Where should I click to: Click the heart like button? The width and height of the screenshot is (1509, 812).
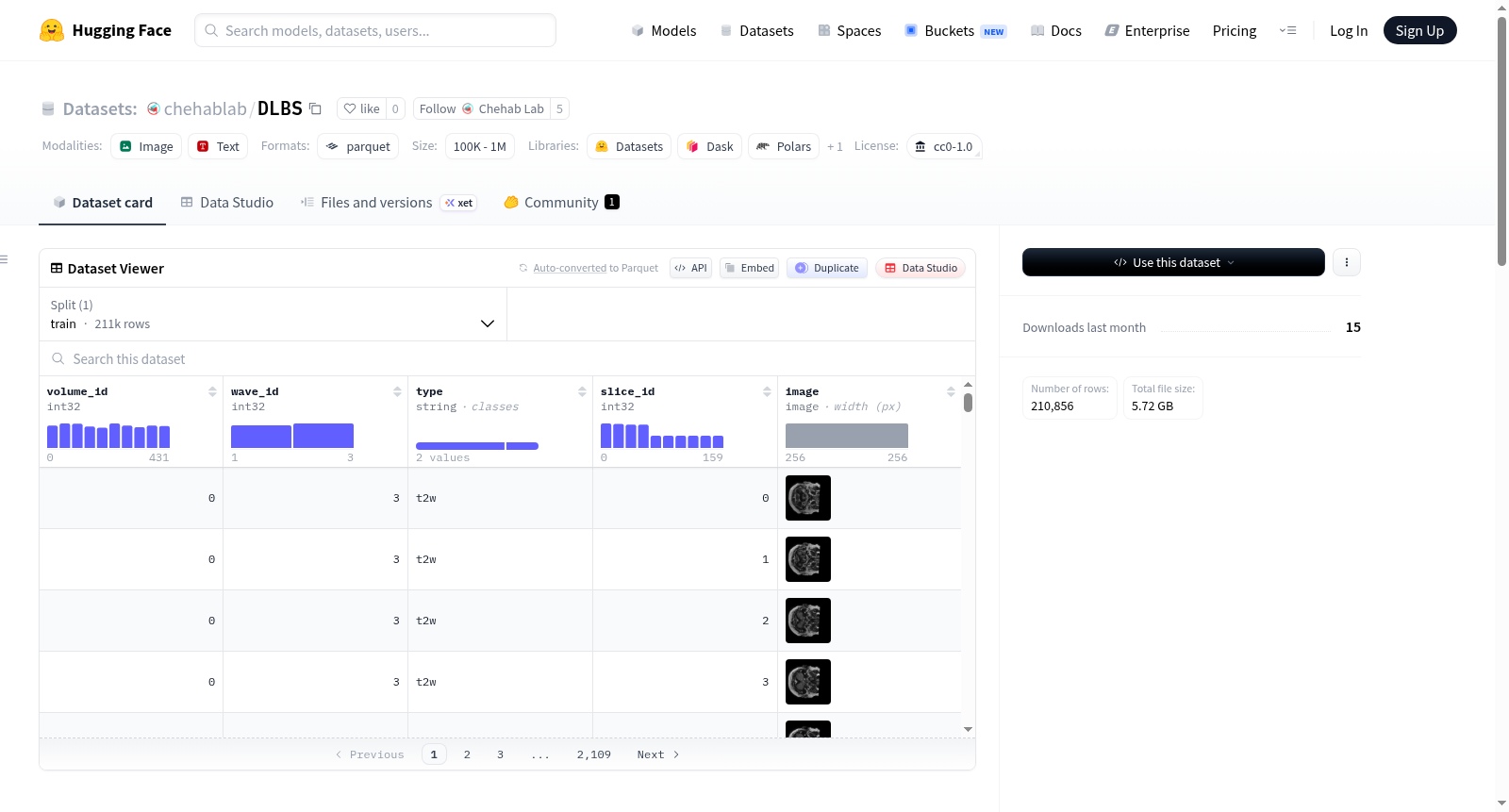click(x=362, y=108)
